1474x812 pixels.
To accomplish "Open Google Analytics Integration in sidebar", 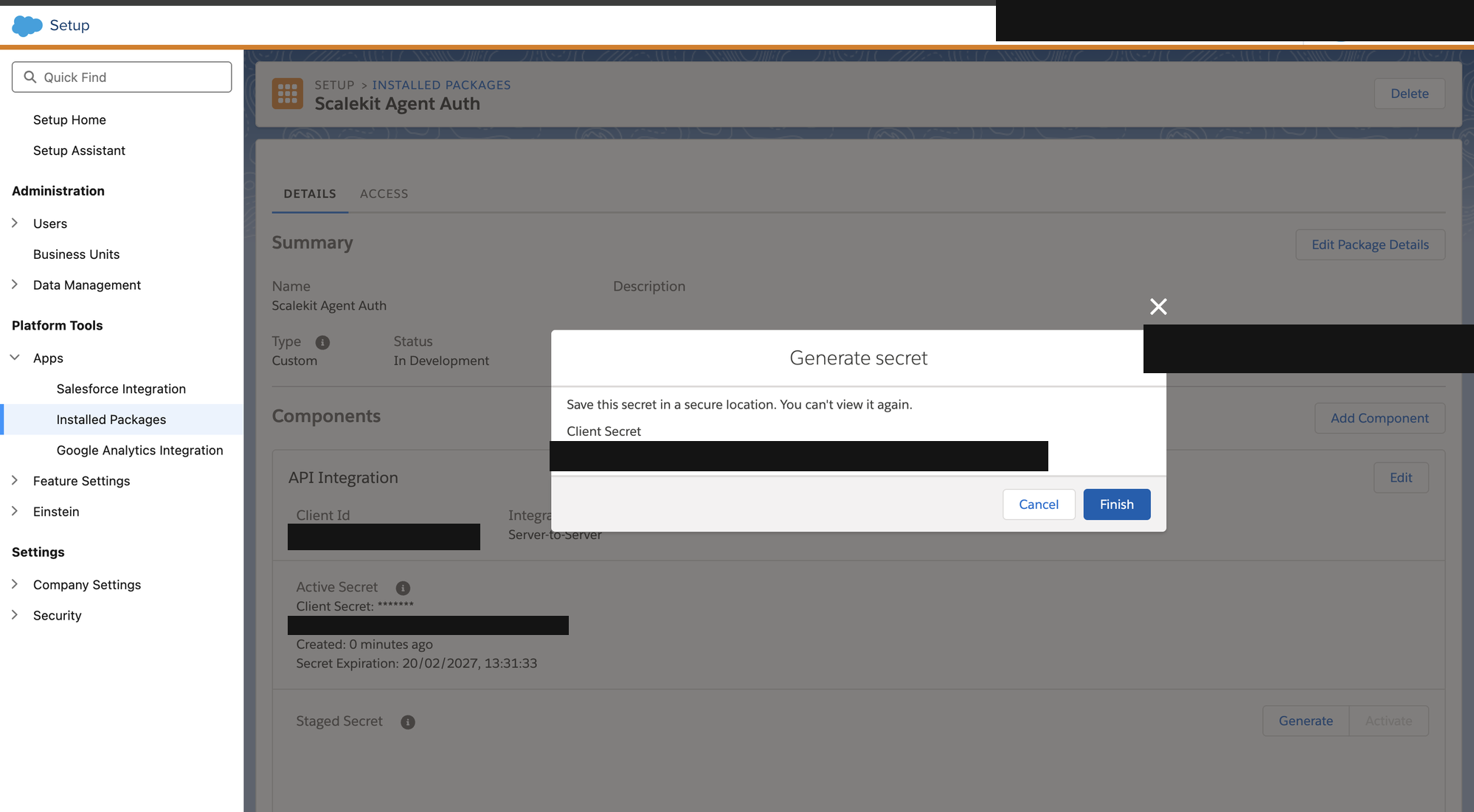I will click(139, 450).
